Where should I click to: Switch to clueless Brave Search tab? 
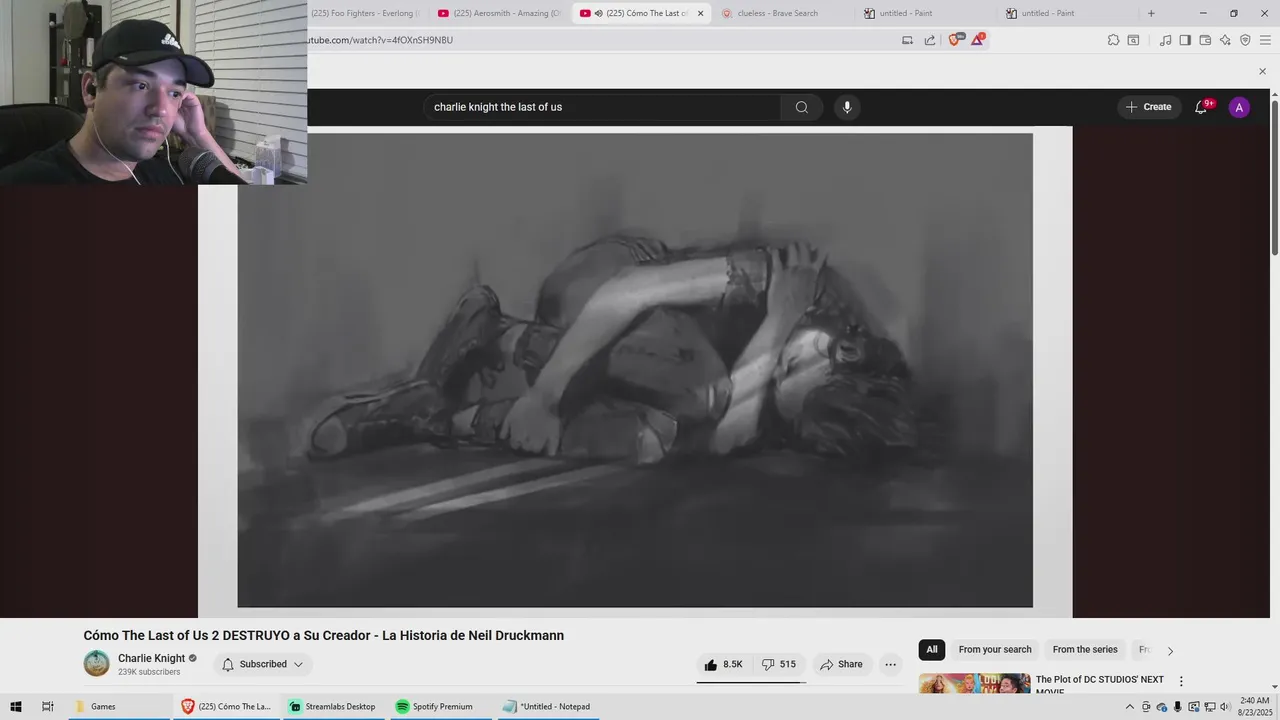tap(778, 13)
